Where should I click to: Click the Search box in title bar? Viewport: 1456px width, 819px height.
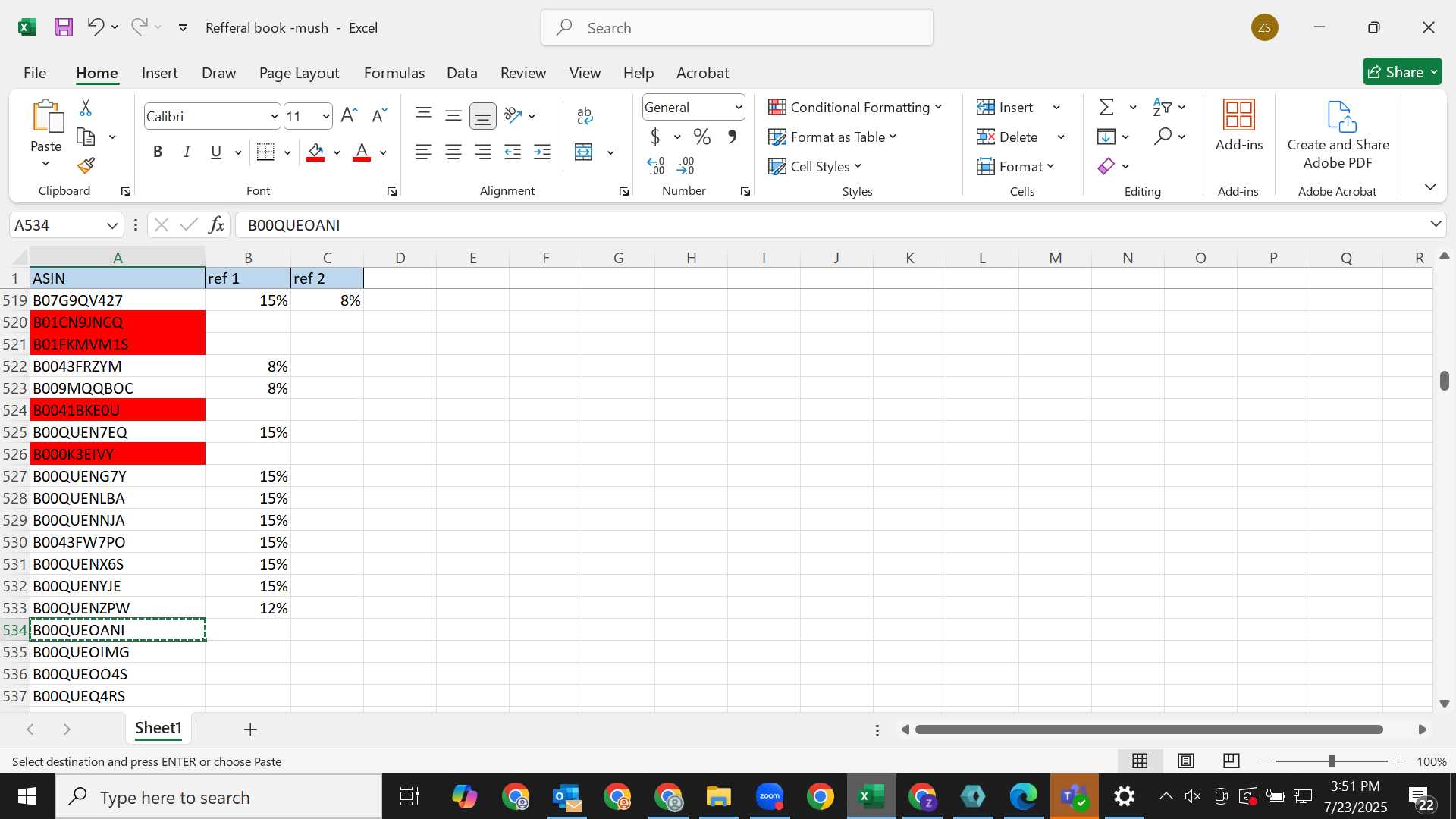[737, 28]
